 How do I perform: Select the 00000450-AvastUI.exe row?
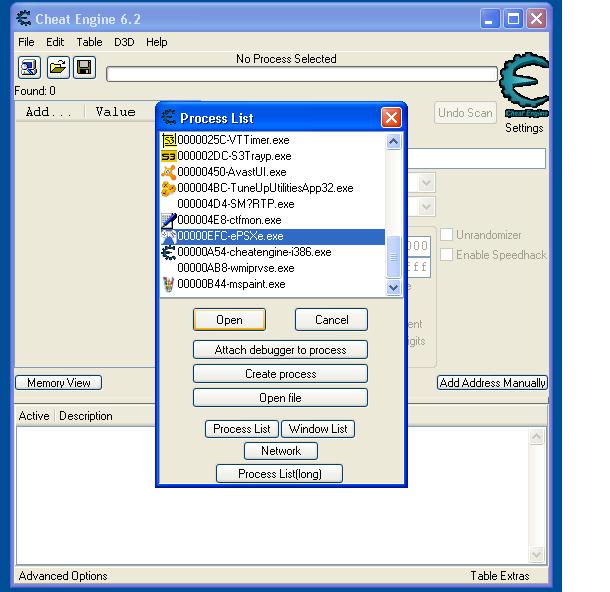273,172
